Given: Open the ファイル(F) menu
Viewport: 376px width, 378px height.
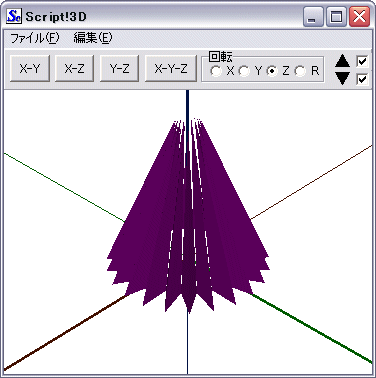Looking at the screenshot, I should click(x=35, y=38).
